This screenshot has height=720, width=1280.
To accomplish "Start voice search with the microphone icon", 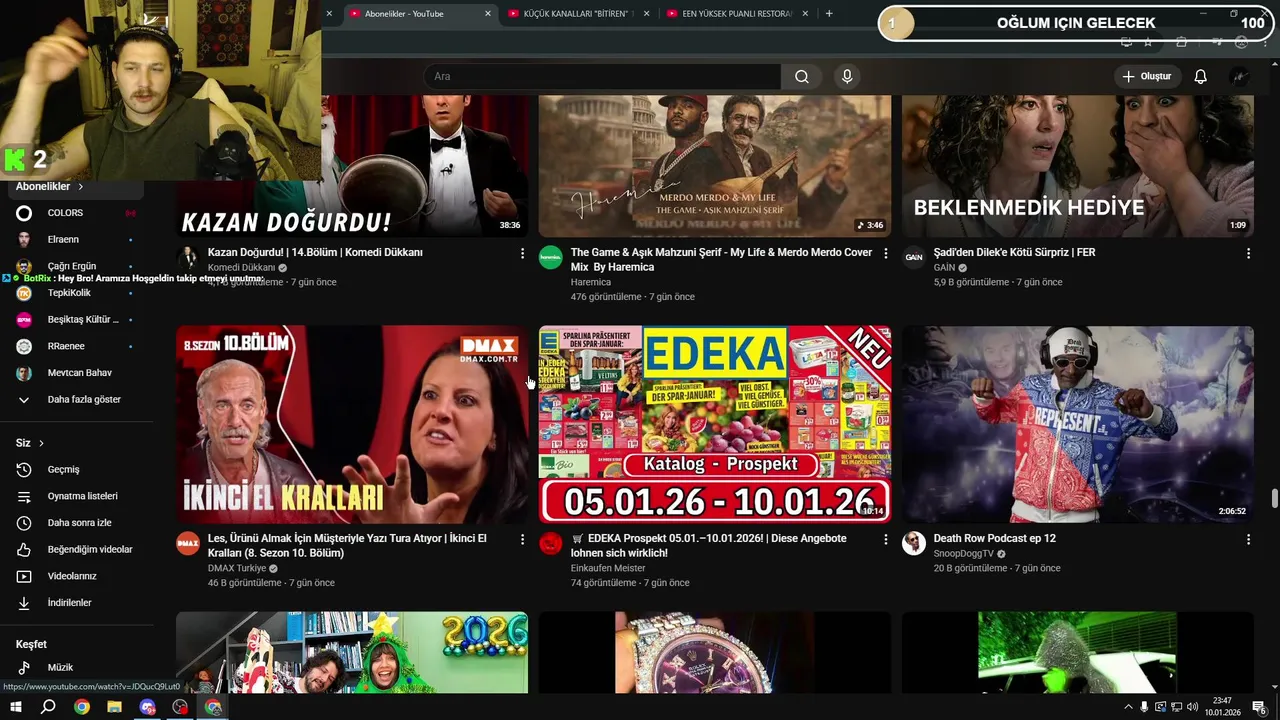I will pyautogui.click(x=847, y=77).
